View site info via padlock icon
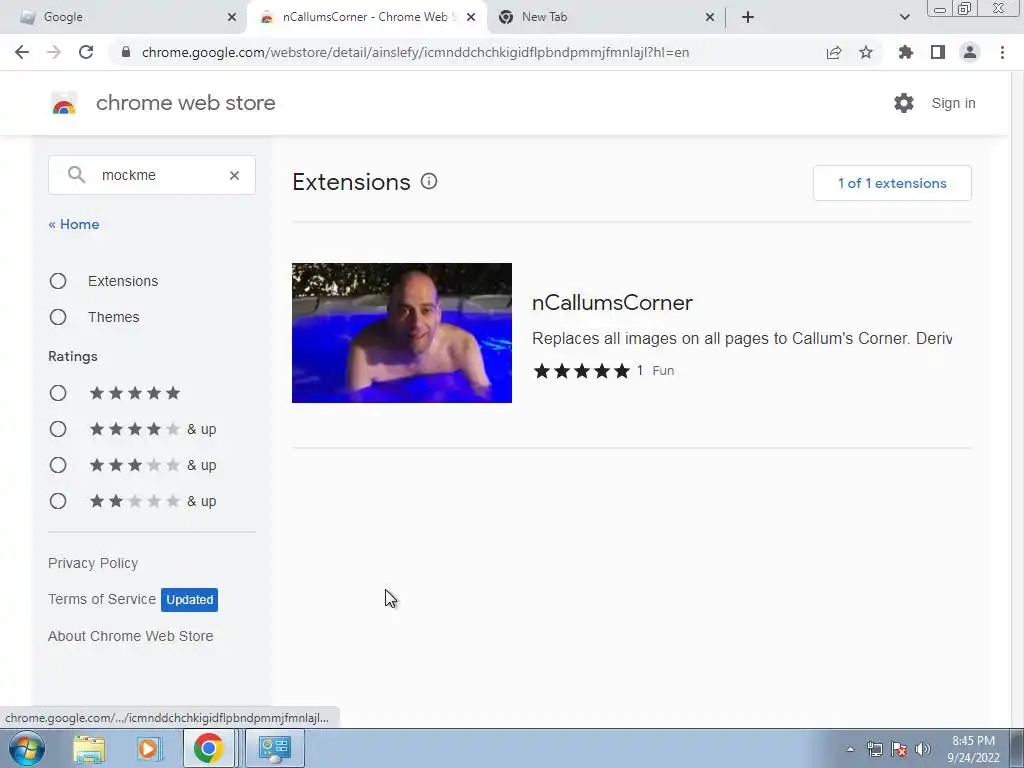1024x768 pixels. tap(126, 52)
